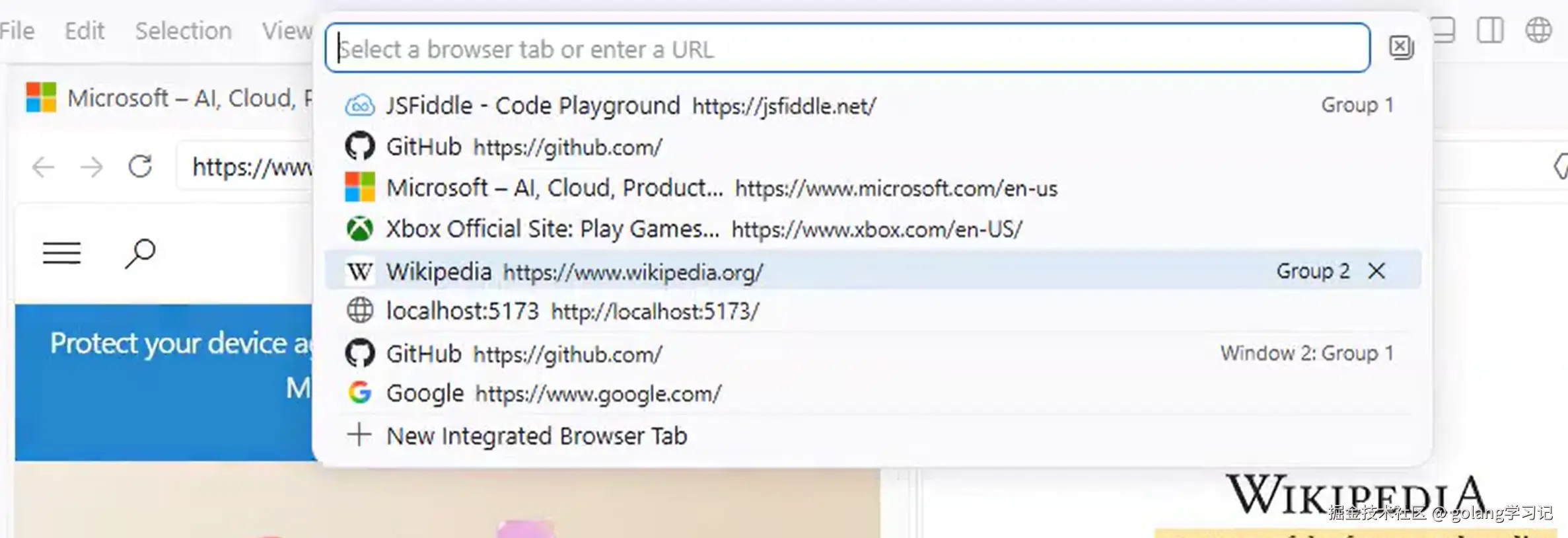Image resolution: width=1568 pixels, height=538 pixels.
Task: Select the Microsoft – AI, Cloud tab entry
Action: [873, 188]
